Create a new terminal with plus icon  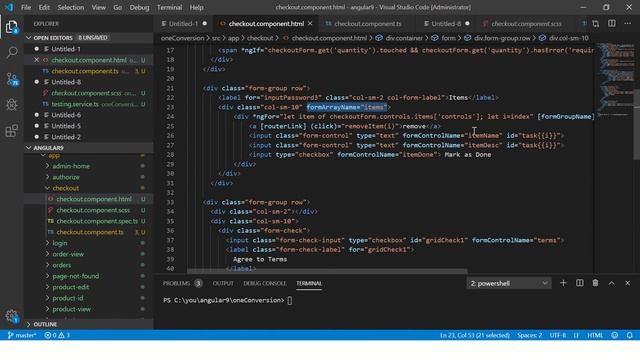click(x=563, y=283)
